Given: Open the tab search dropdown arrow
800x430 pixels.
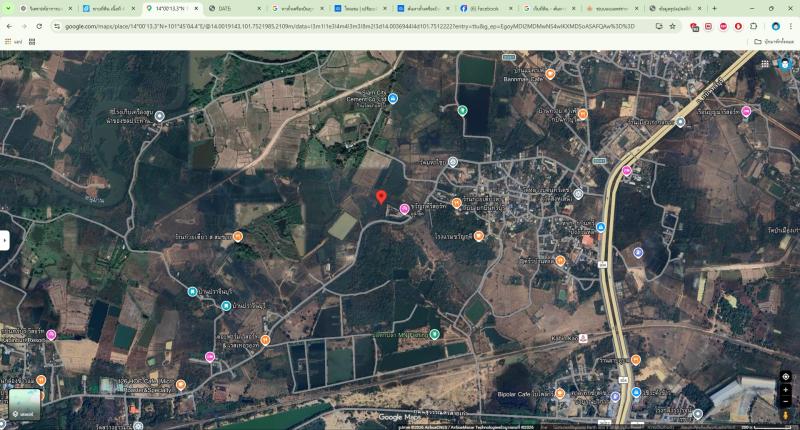Looking at the screenshot, I should [x=8, y=9].
